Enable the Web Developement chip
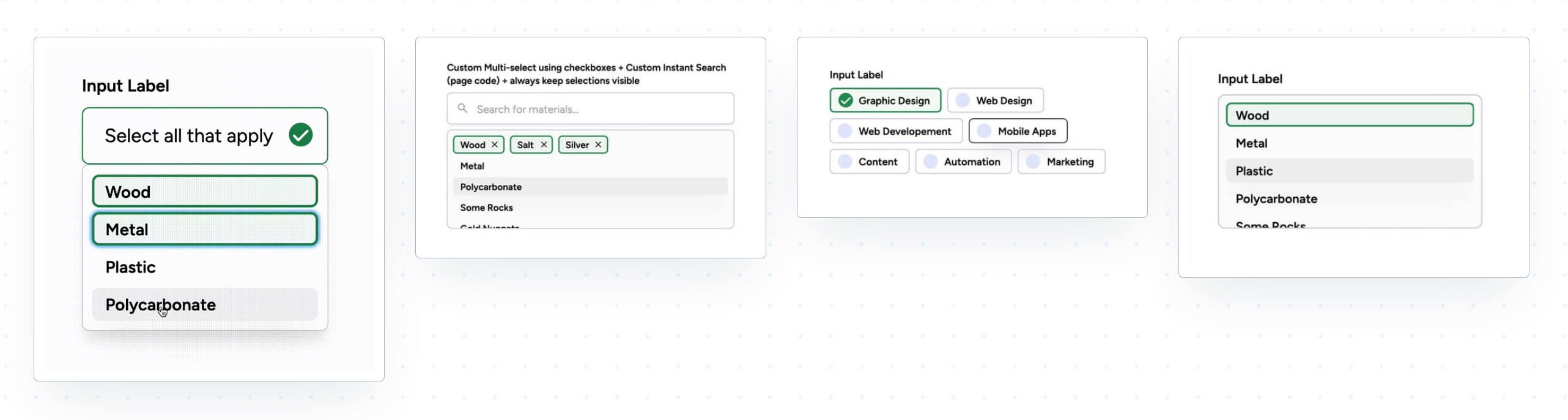1568x420 pixels. [896, 131]
